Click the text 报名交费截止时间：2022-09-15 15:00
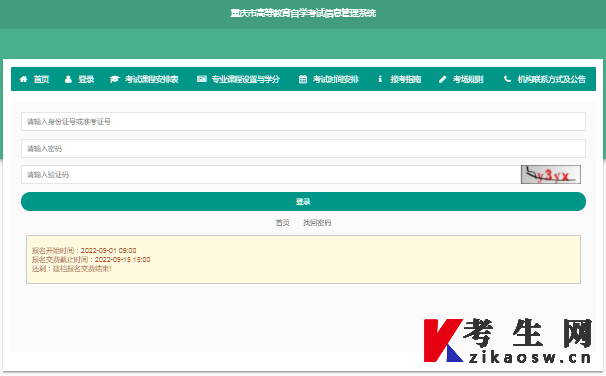 coord(91,260)
